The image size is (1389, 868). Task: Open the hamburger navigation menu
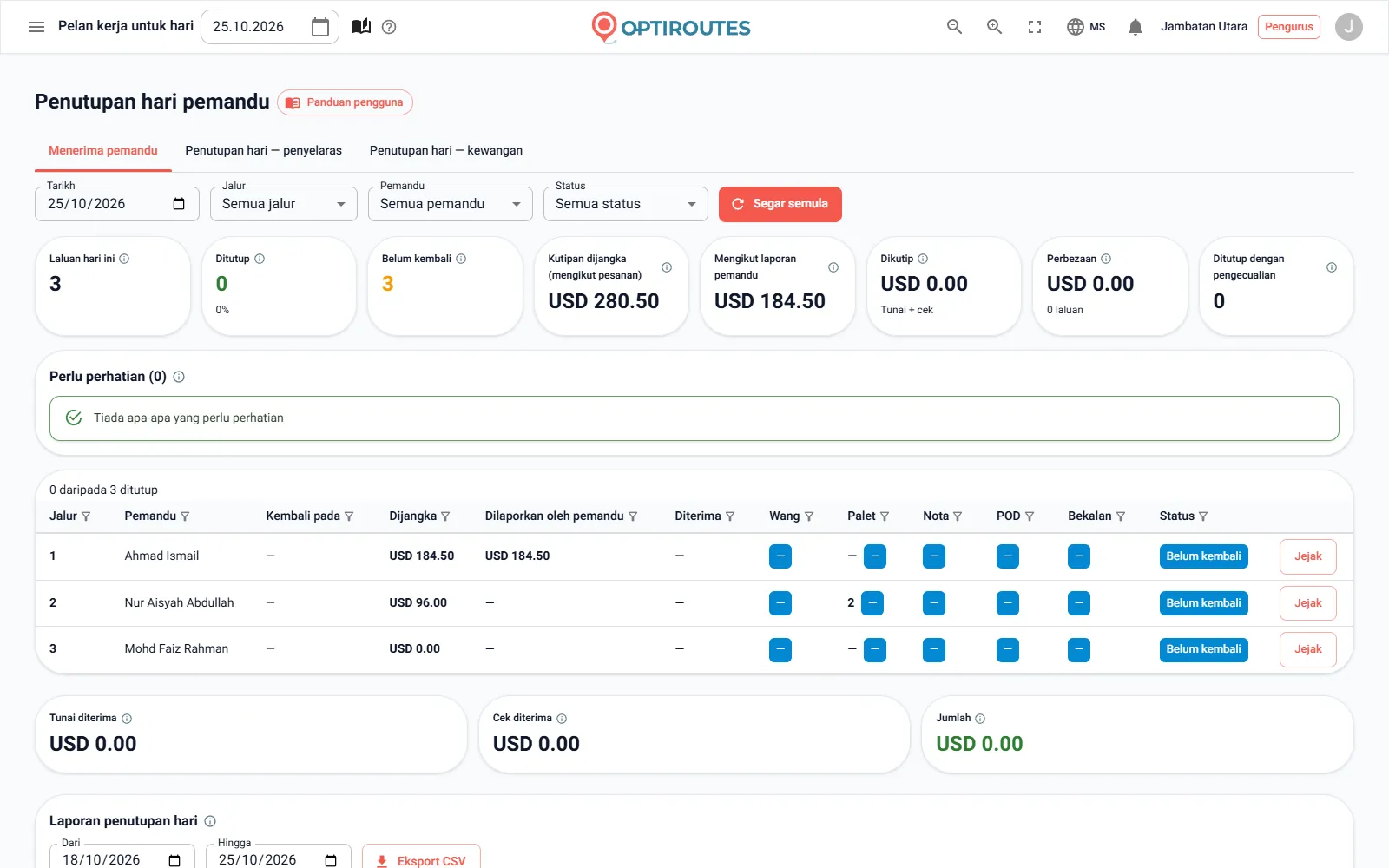36,27
